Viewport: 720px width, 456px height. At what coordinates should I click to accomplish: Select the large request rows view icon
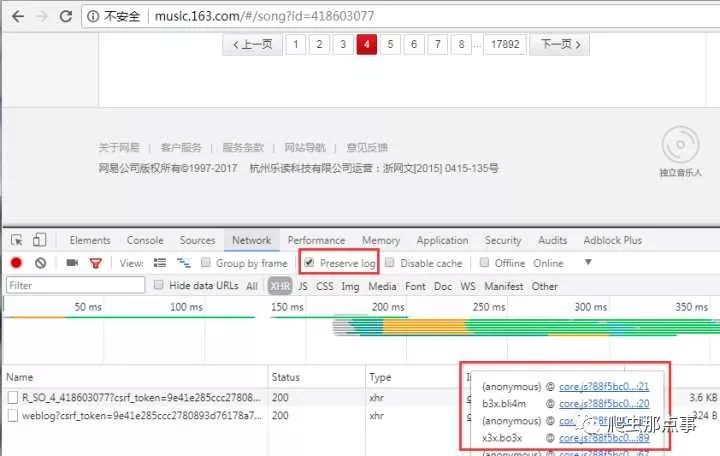160,263
